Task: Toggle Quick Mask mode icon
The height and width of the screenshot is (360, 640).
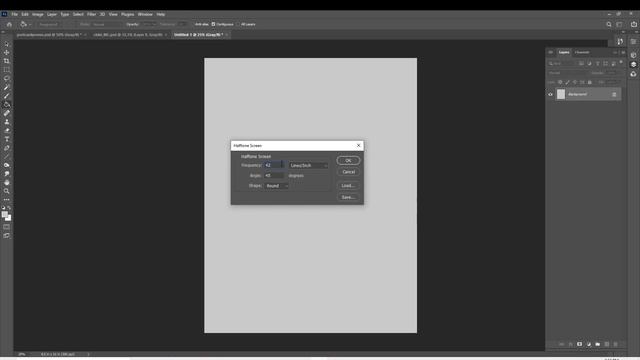Action: point(7,227)
